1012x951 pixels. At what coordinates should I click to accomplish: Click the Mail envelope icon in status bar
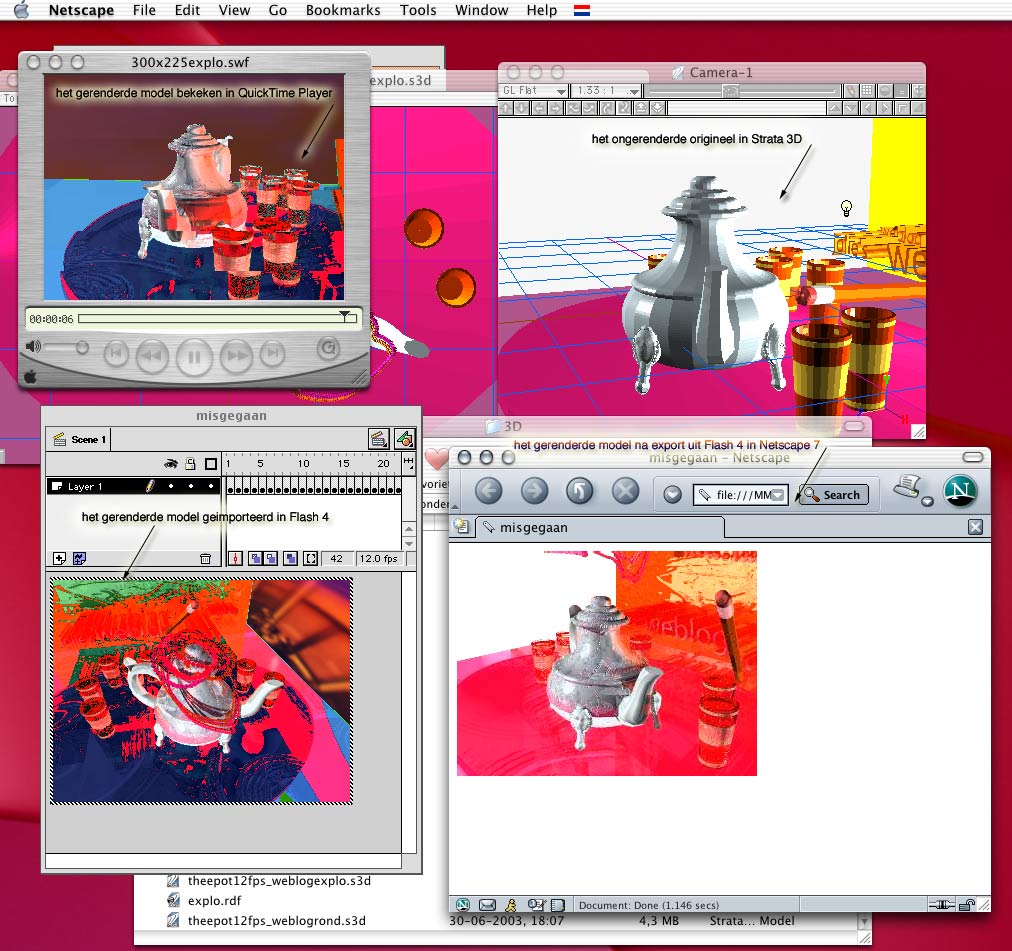pyautogui.click(x=487, y=905)
